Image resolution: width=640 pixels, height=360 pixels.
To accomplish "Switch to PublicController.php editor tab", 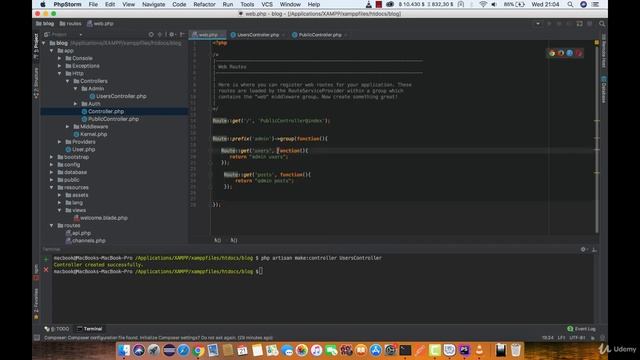I will click(x=319, y=35).
